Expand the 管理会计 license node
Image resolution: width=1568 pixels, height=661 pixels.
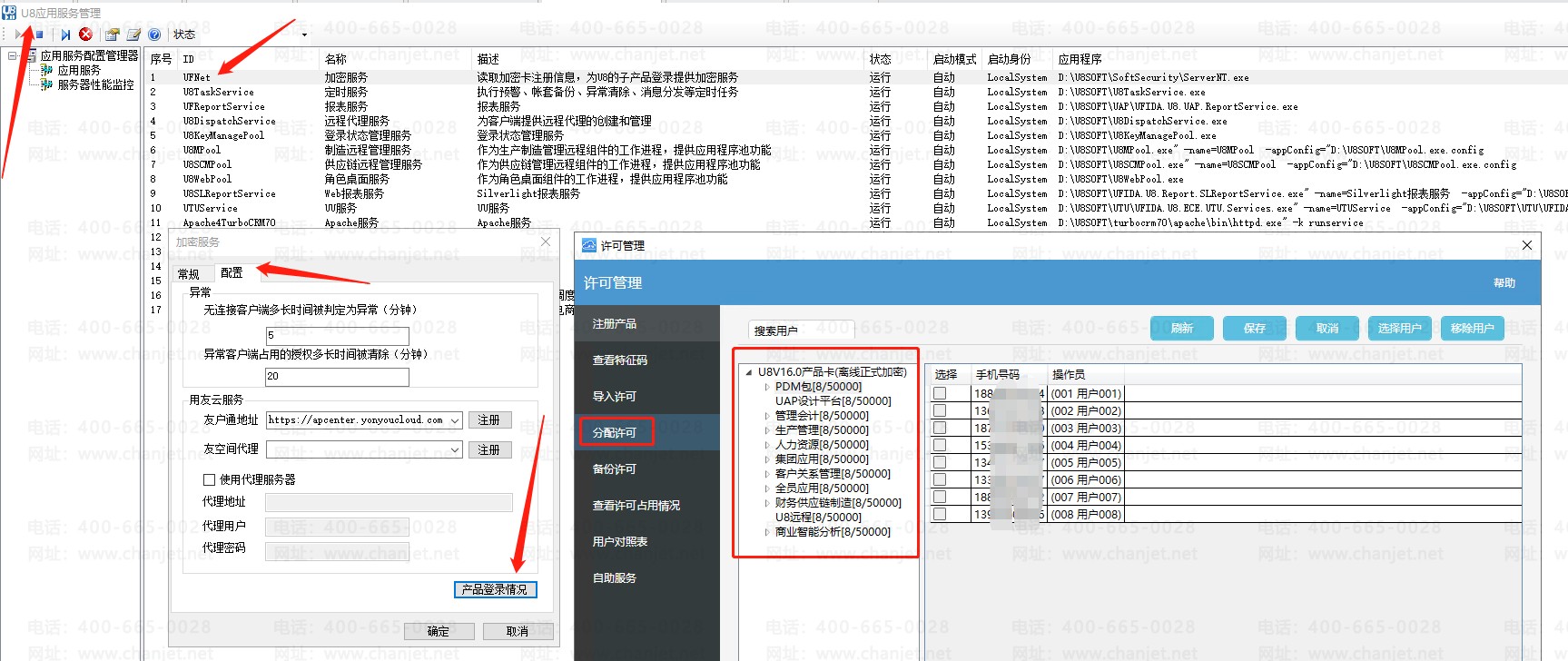(x=766, y=416)
